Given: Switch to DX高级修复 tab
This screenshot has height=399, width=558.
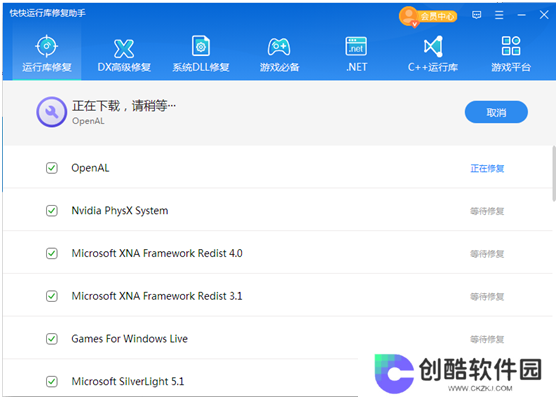Looking at the screenshot, I should click(x=124, y=54).
